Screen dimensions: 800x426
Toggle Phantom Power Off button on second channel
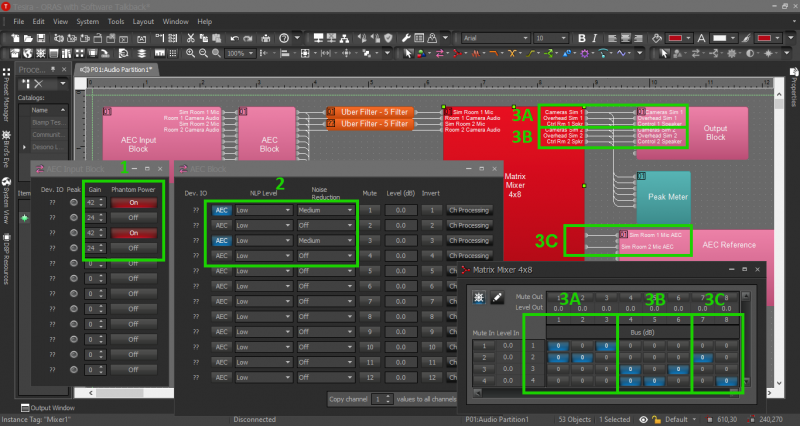(133, 217)
